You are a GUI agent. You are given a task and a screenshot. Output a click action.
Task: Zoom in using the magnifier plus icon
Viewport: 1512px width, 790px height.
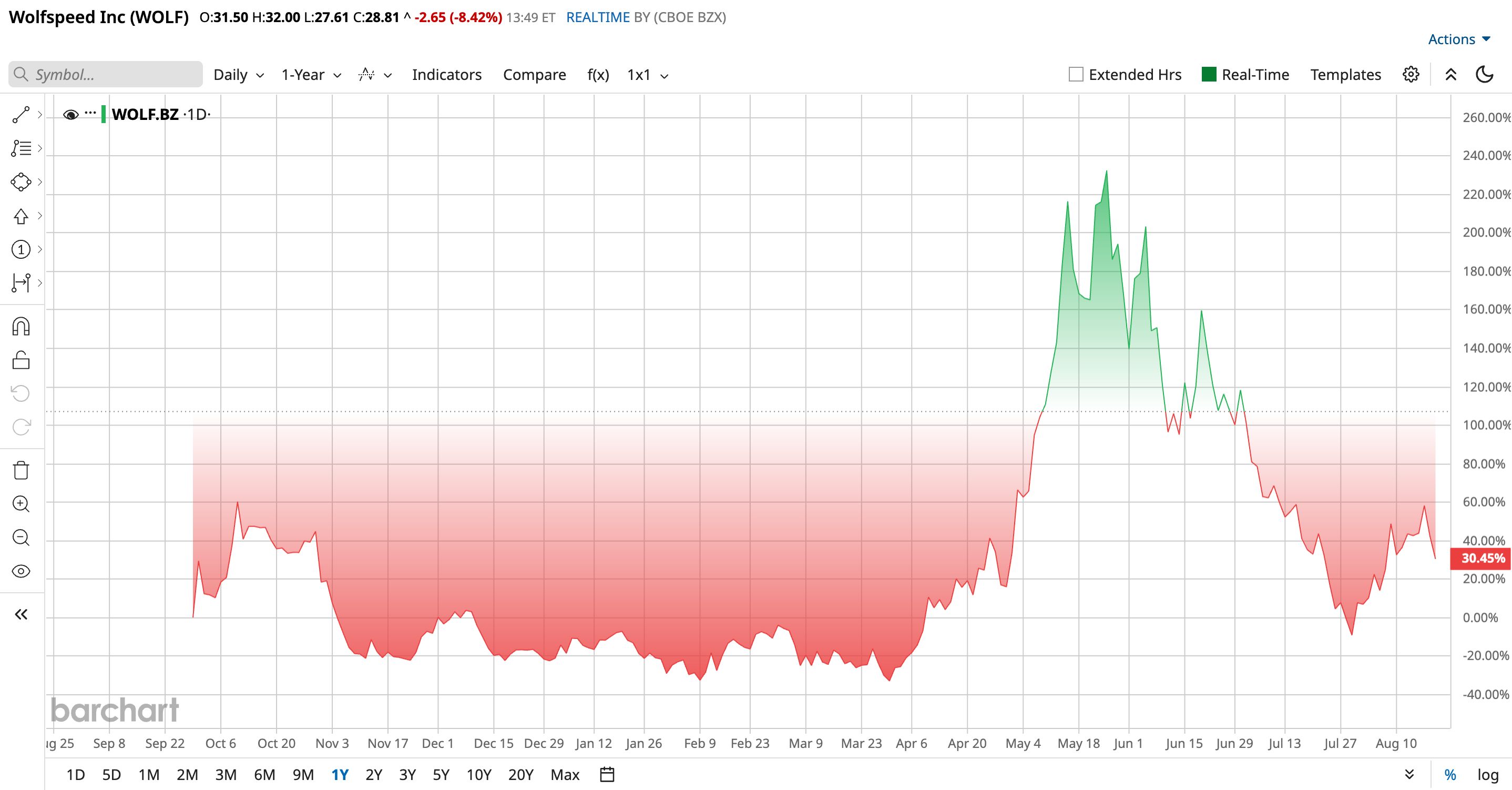click(21, 504)
